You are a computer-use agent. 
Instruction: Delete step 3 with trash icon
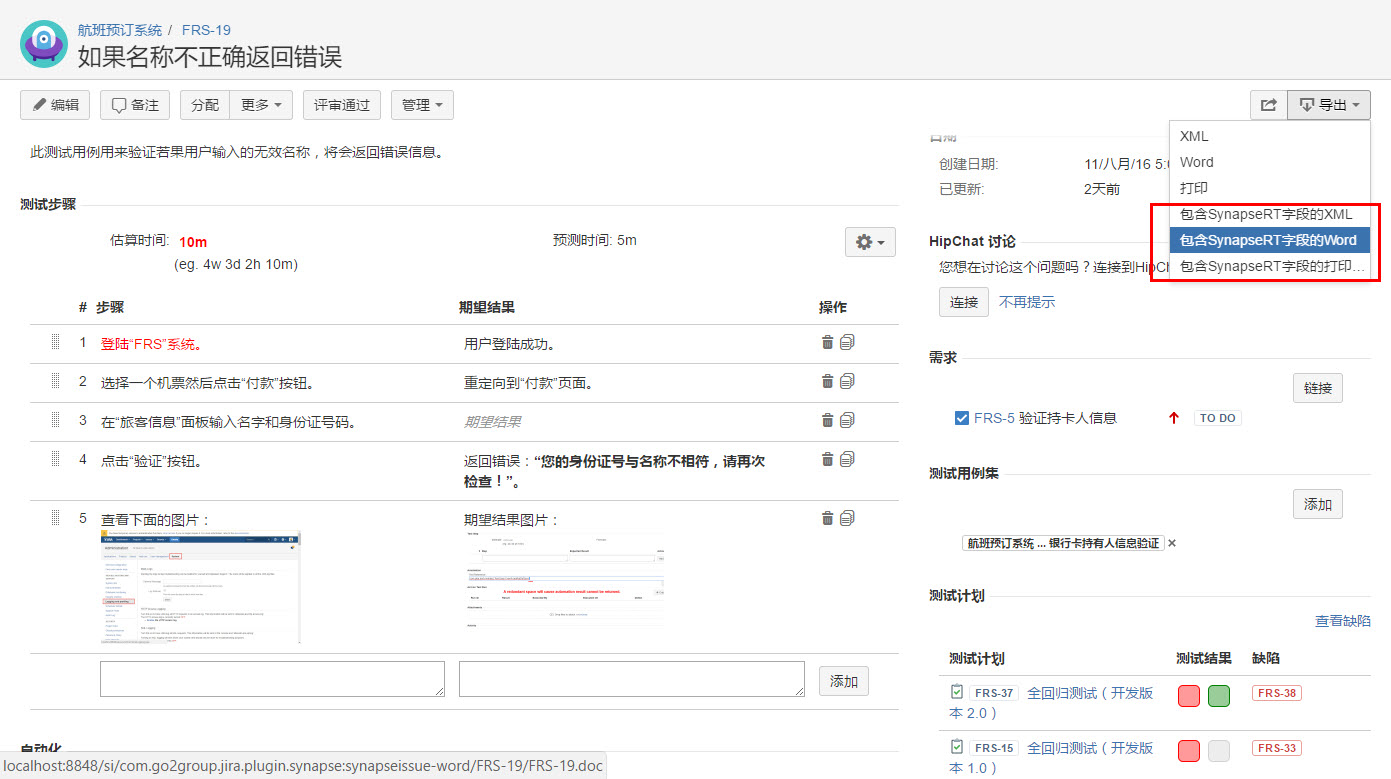click(827, 420)
